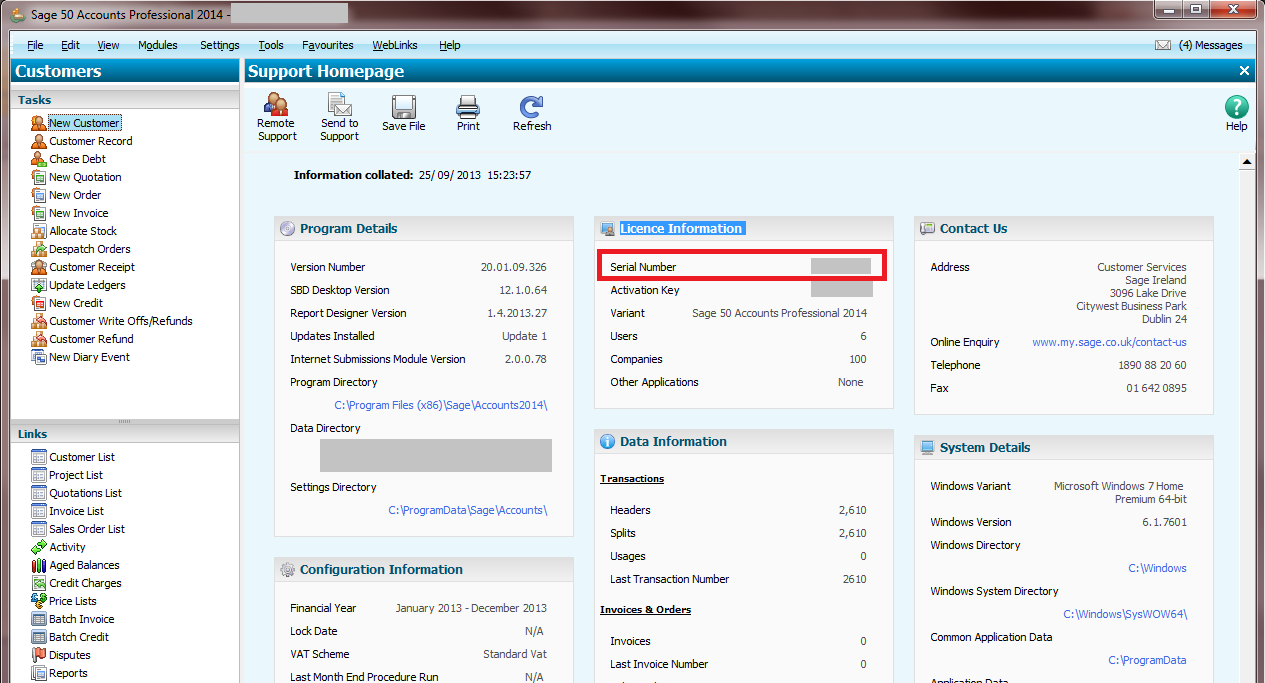Screen dimensions: 1265x683
Task: Click the Remote Support toolbar icon
Action: [276, 104]
